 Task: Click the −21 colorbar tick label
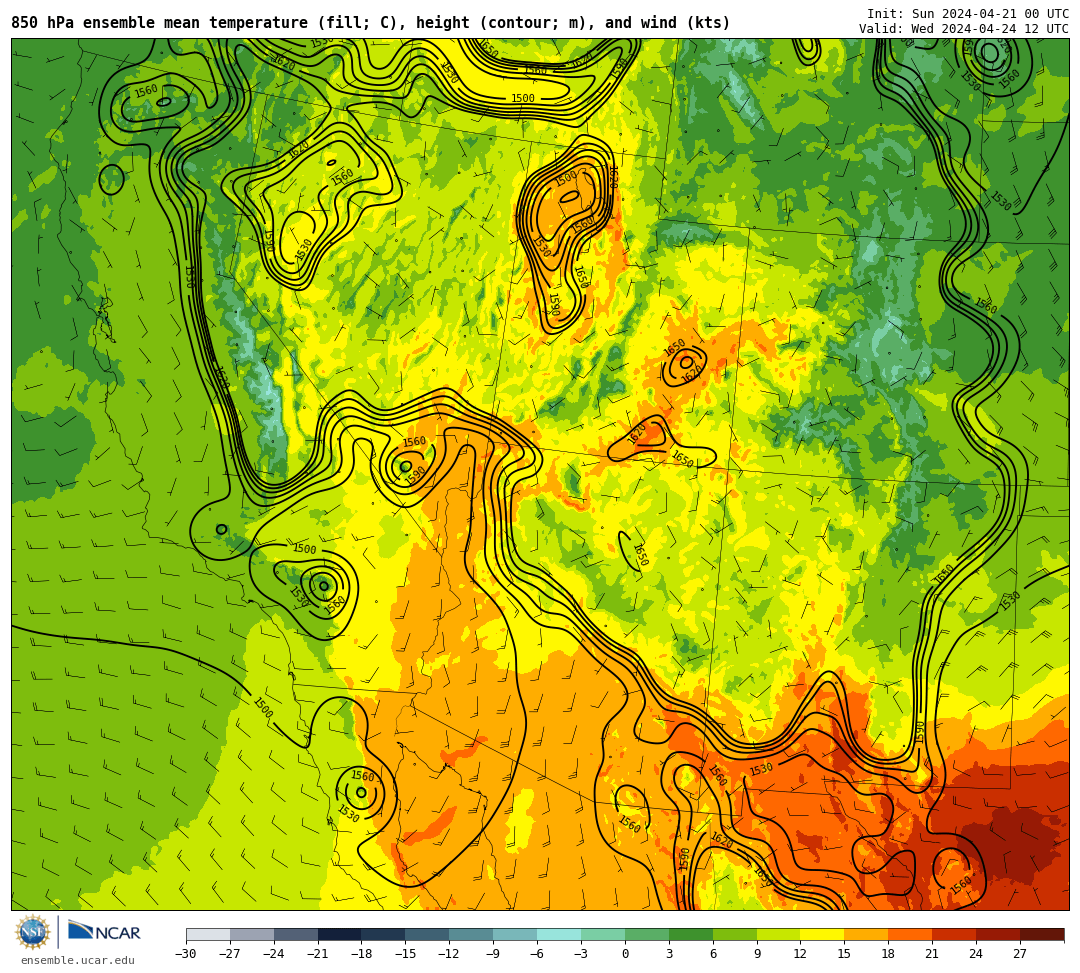click(x=318, y=954)
